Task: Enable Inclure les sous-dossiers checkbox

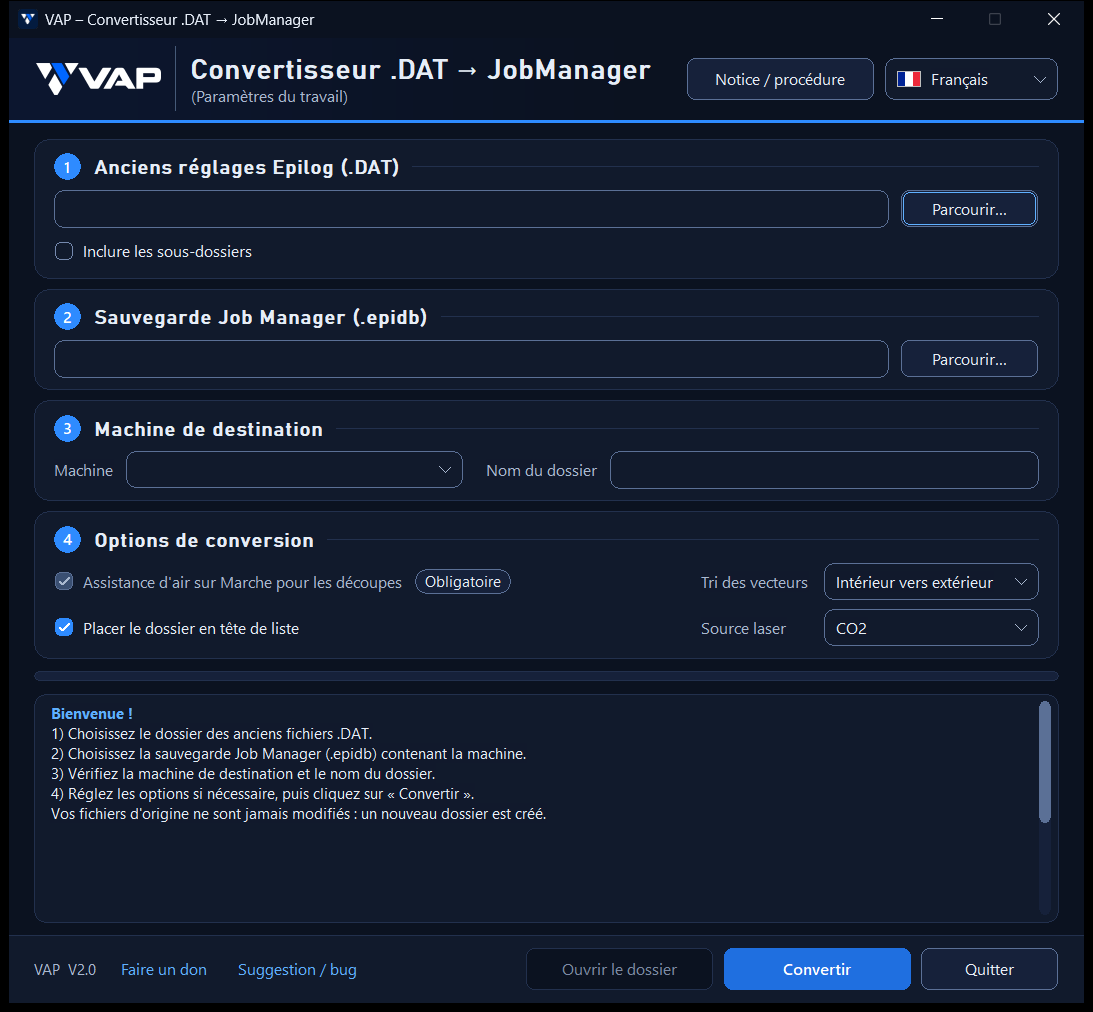Action: click(x=64, y=251)
